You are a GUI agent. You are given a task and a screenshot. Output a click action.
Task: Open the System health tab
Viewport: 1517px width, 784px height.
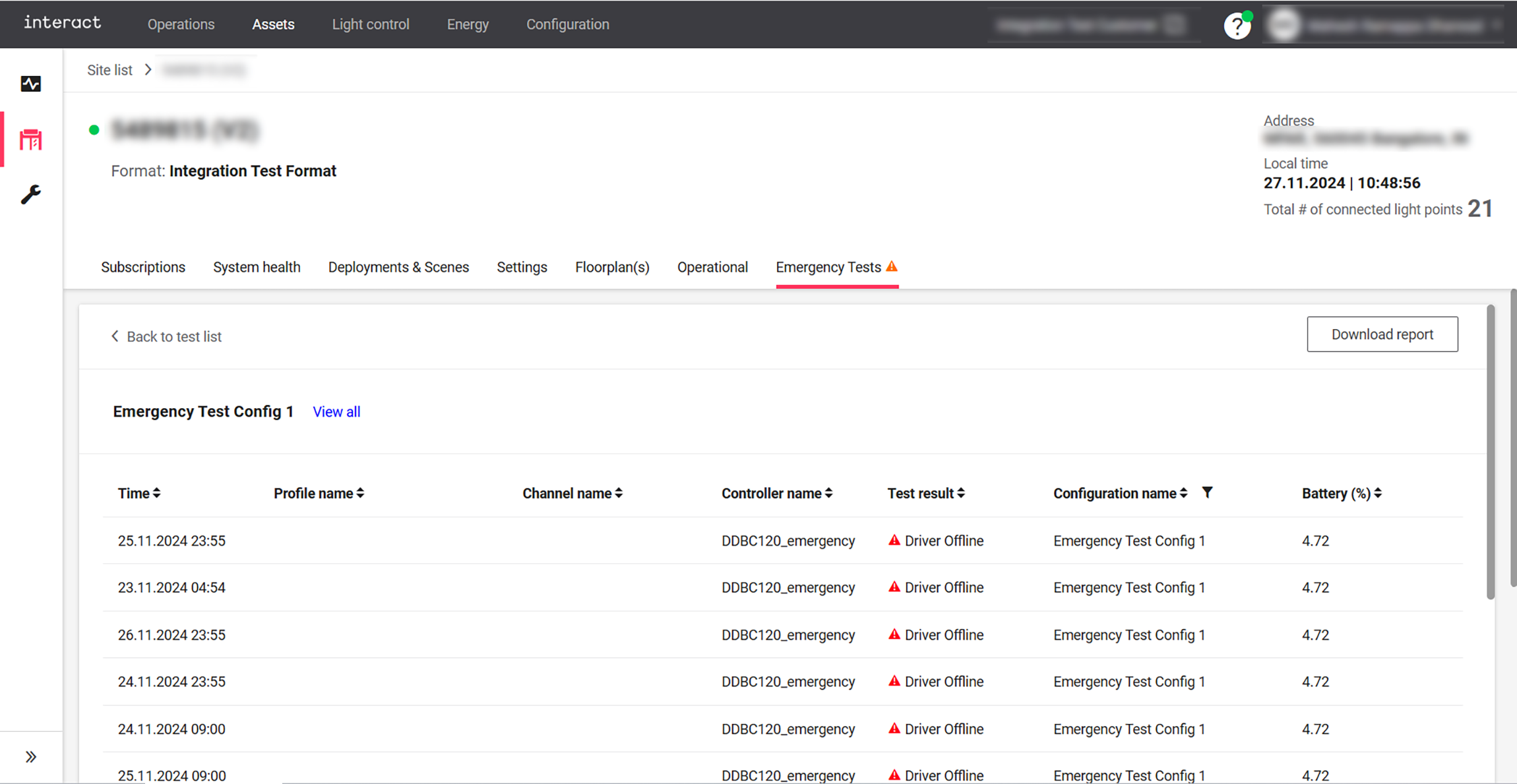pyautogui.click(x=257, y=267)
